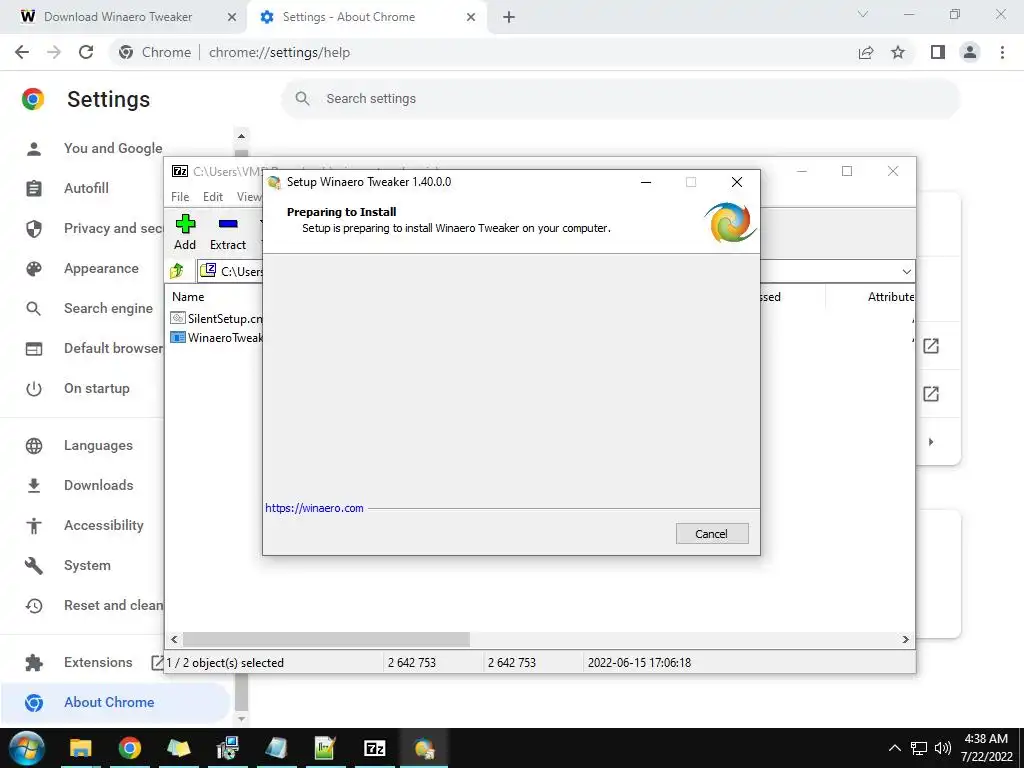
Task: Open lower external link in About Chrome
Action: point(931,394)
